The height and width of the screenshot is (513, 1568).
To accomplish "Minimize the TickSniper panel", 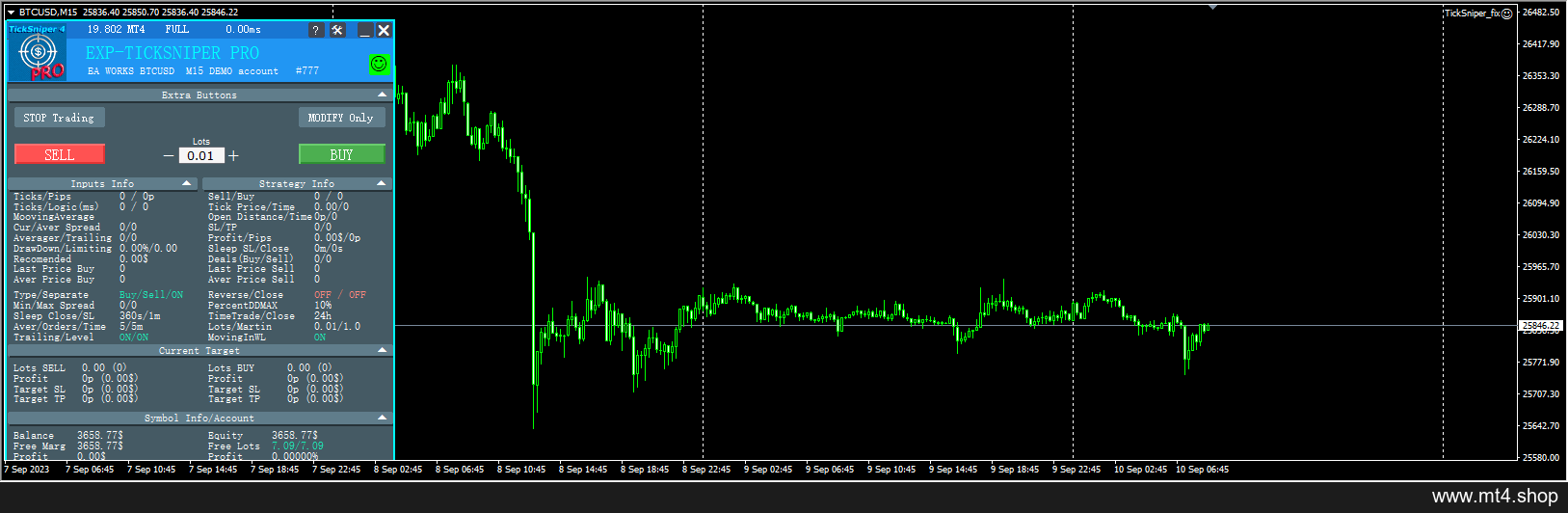I will click(x=365, y=31).
